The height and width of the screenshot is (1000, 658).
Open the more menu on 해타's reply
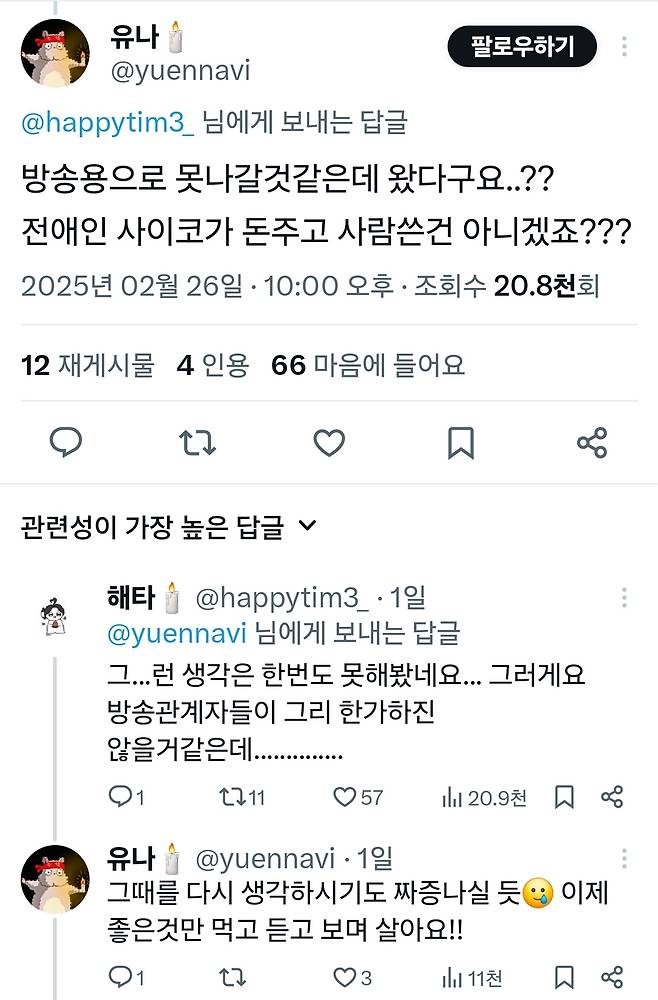624,598
